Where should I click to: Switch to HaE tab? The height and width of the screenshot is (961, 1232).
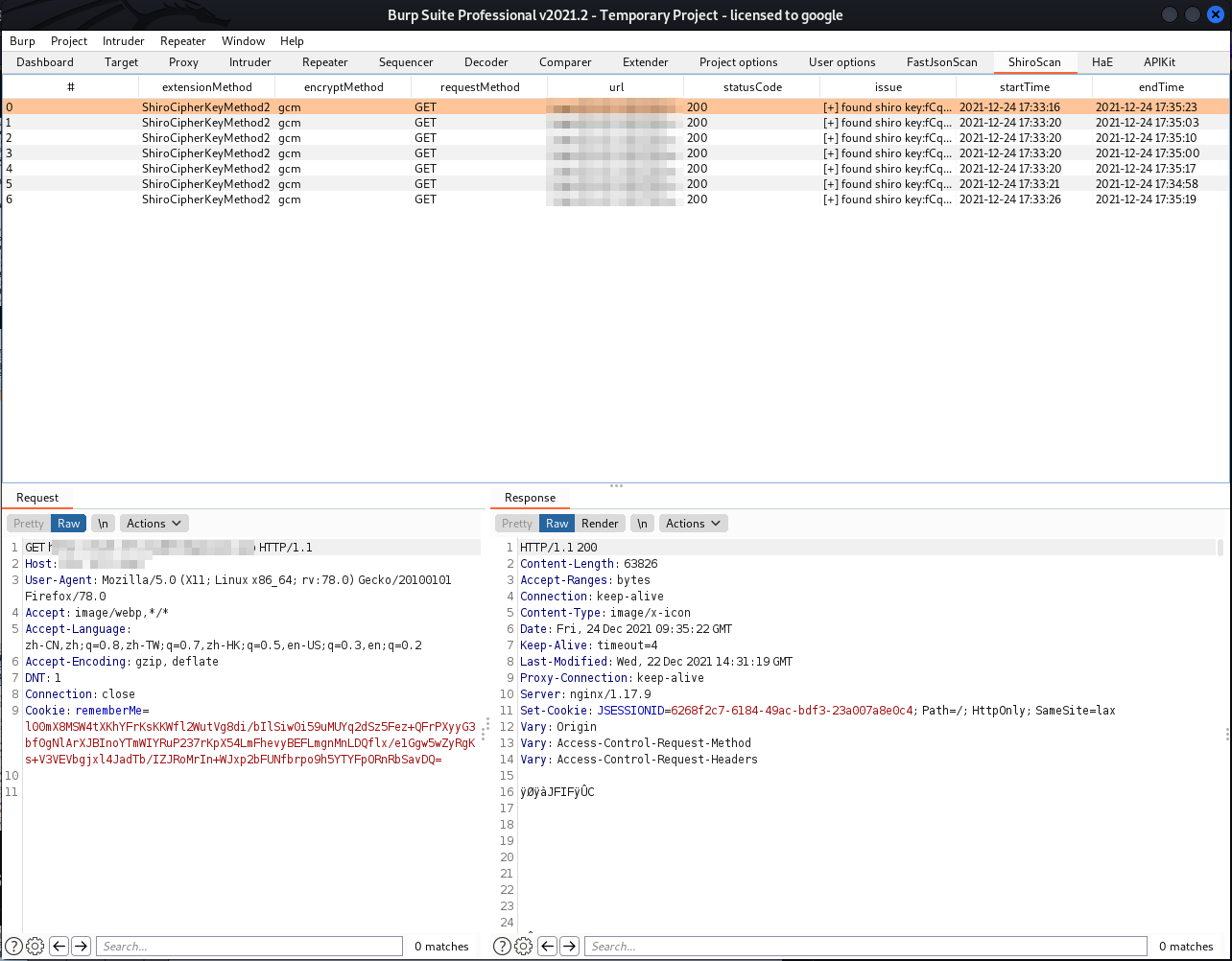[x=1102, y=62]
